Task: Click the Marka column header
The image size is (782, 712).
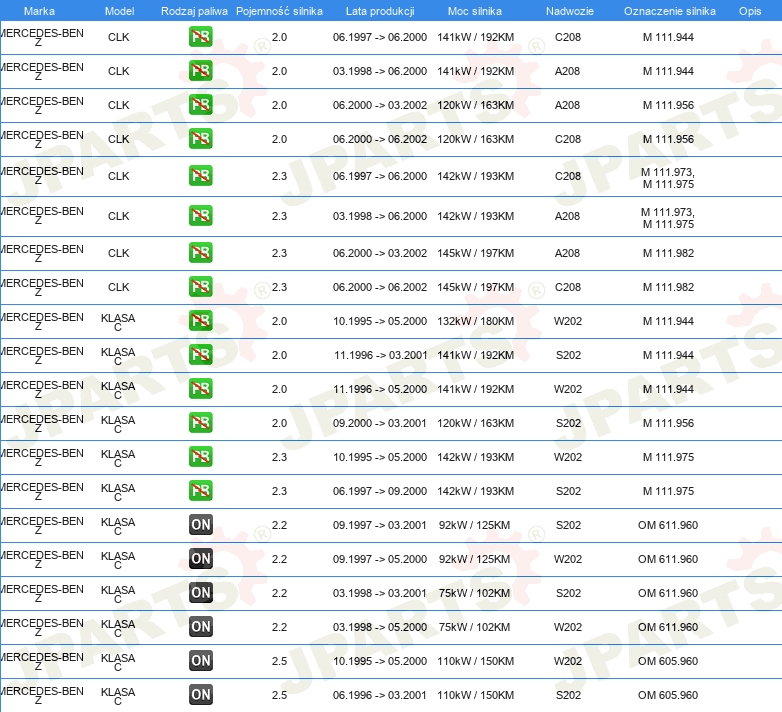Action: tap(39, 11)
